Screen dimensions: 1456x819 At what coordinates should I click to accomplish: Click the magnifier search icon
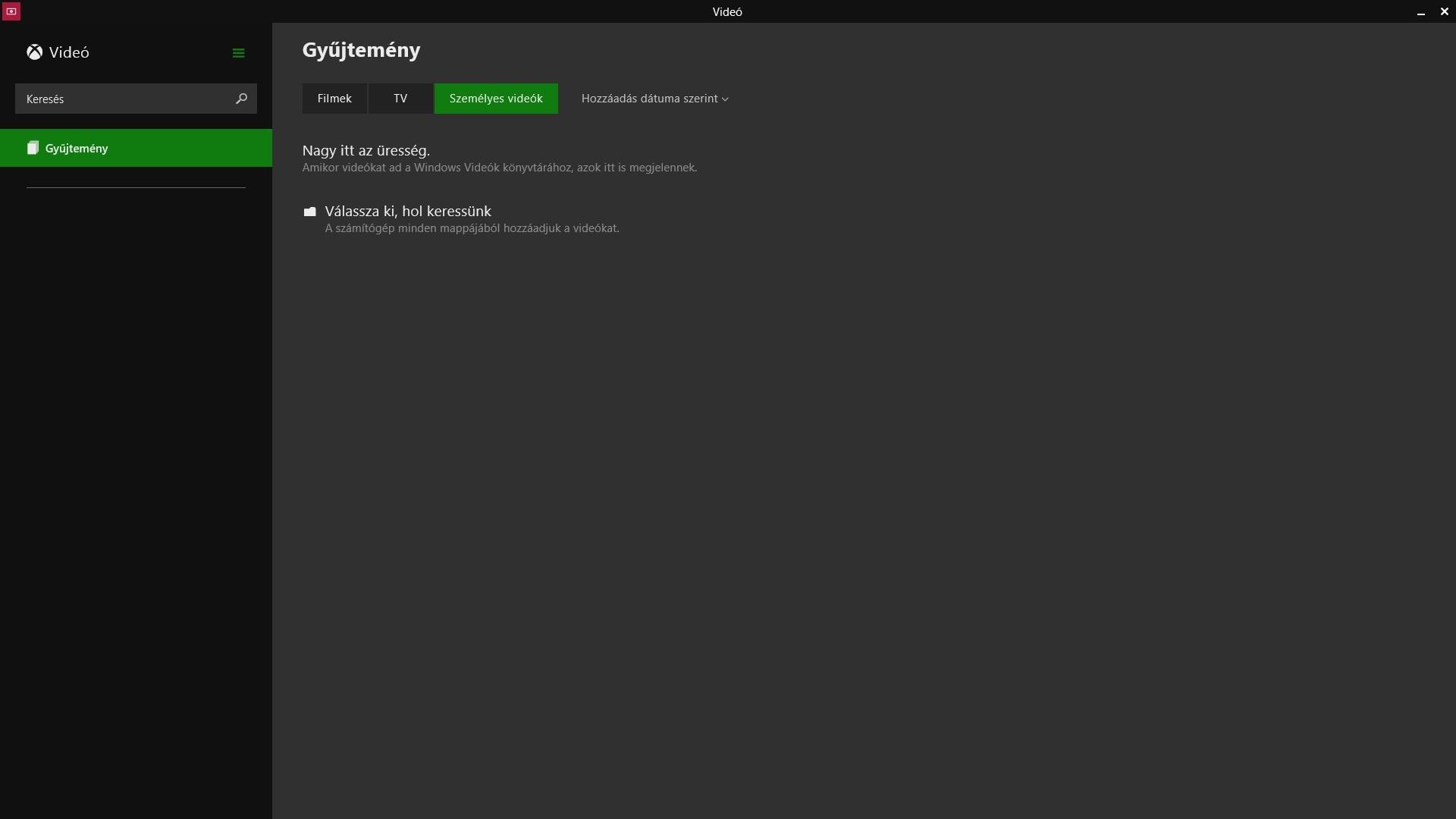(241, 99)
